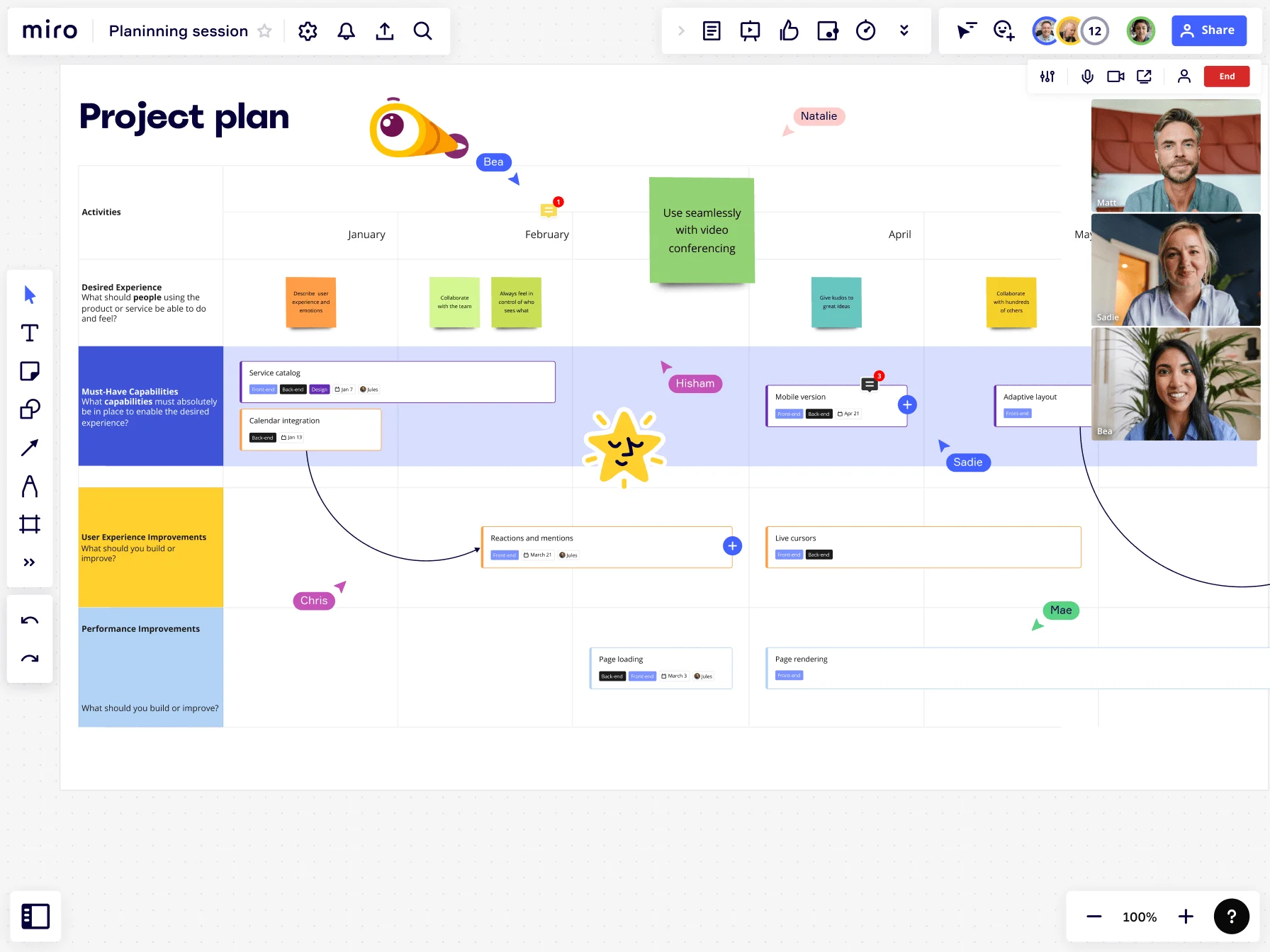Expand the left collaboration toolbar arrow
This screenshot has height=952, width=1270.
click(x=681, y=30)
